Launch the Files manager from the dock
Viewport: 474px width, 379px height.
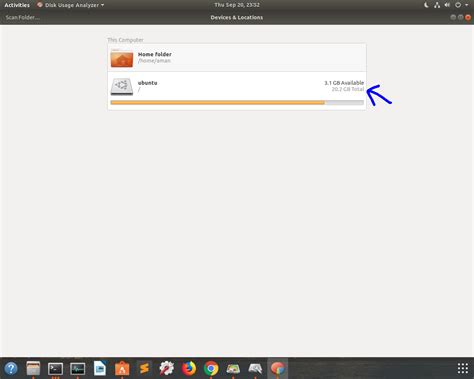click(33, 368)
